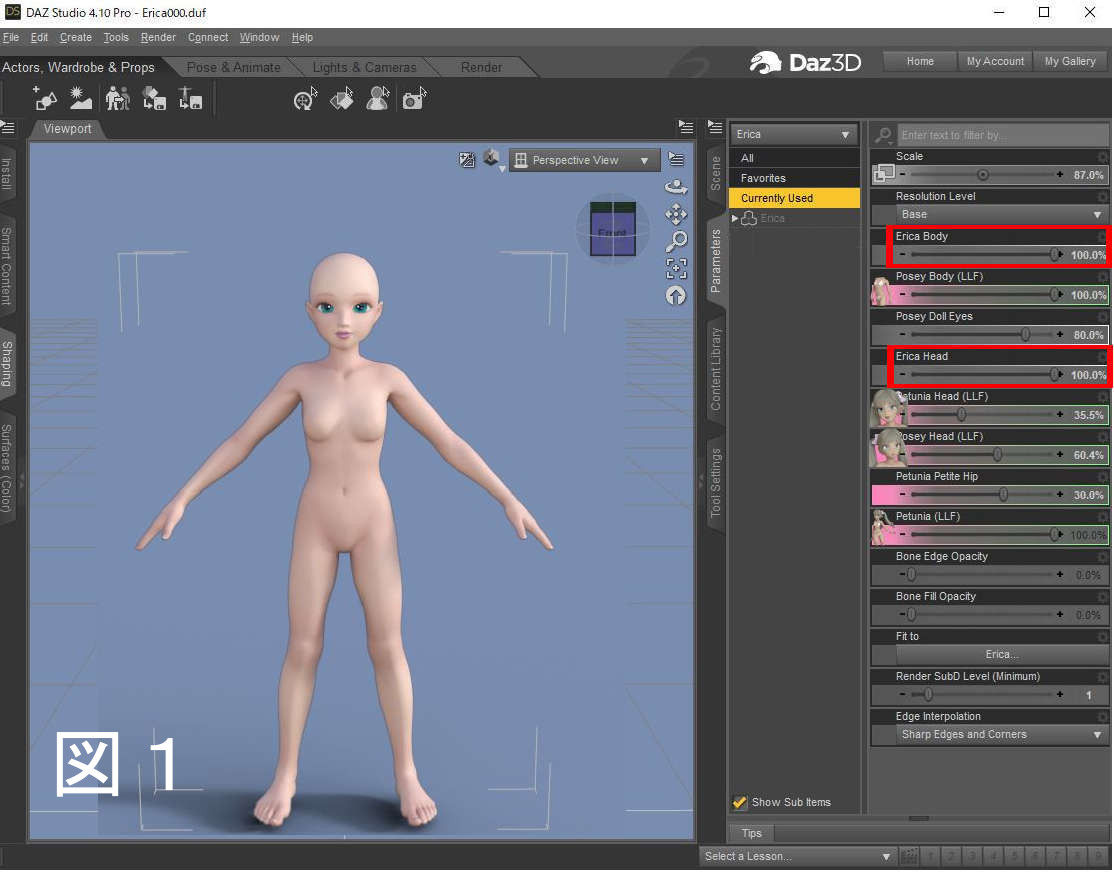Image resolution: width=1114 pixels, height=872 pixels.
Task: Click the viewport frame selection control
Action: [676, 268]
